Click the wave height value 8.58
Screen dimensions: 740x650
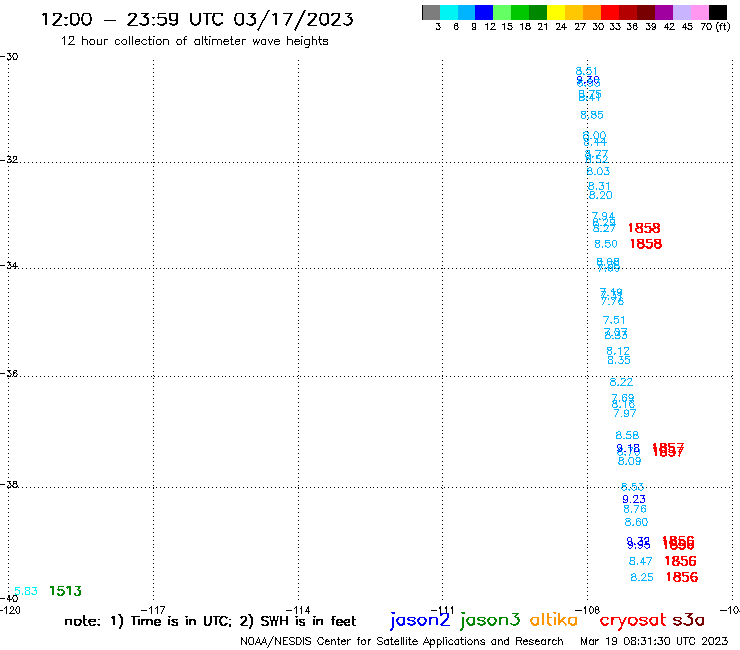tap(627, 435)
